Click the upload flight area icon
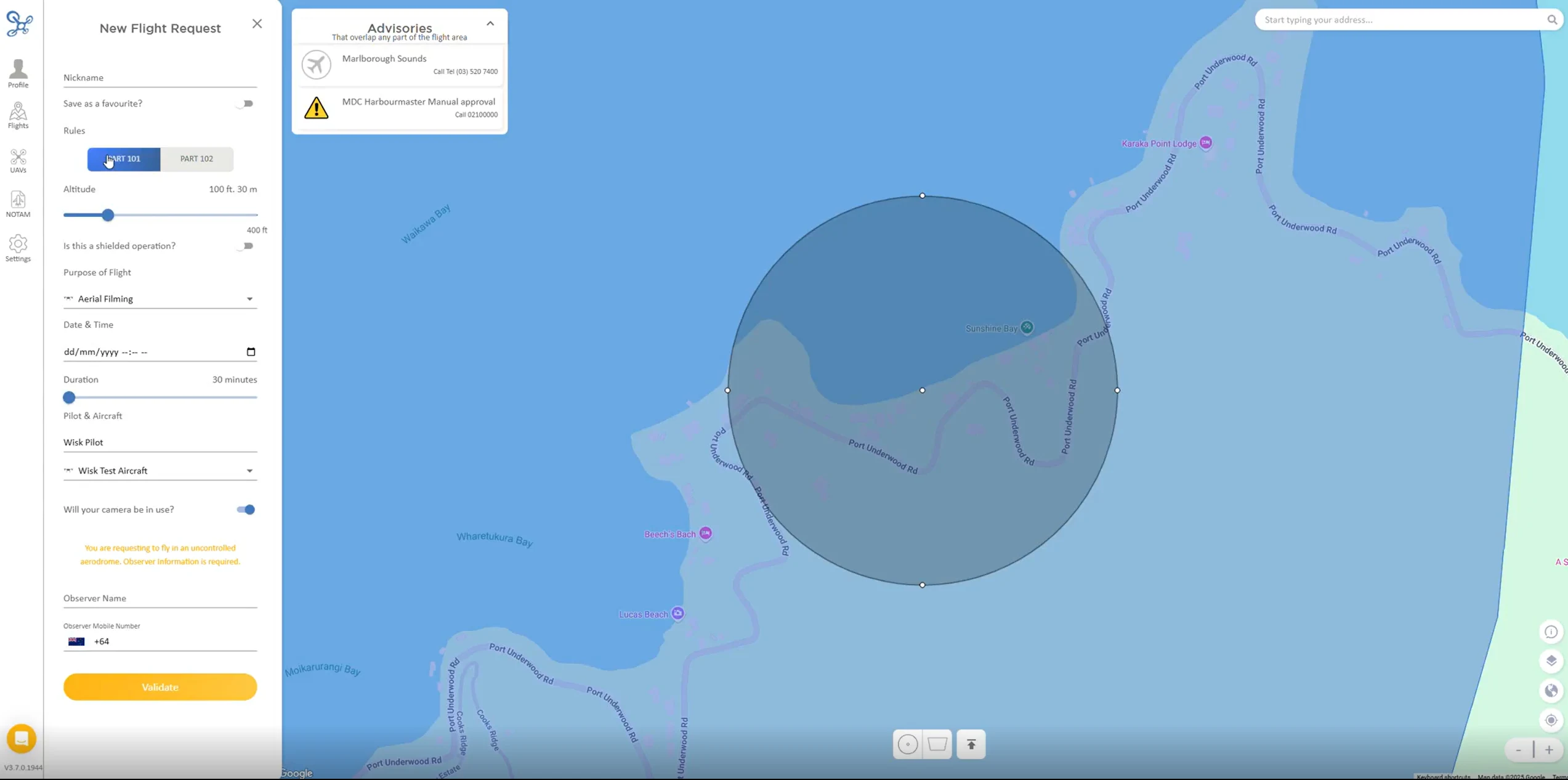 971,744
